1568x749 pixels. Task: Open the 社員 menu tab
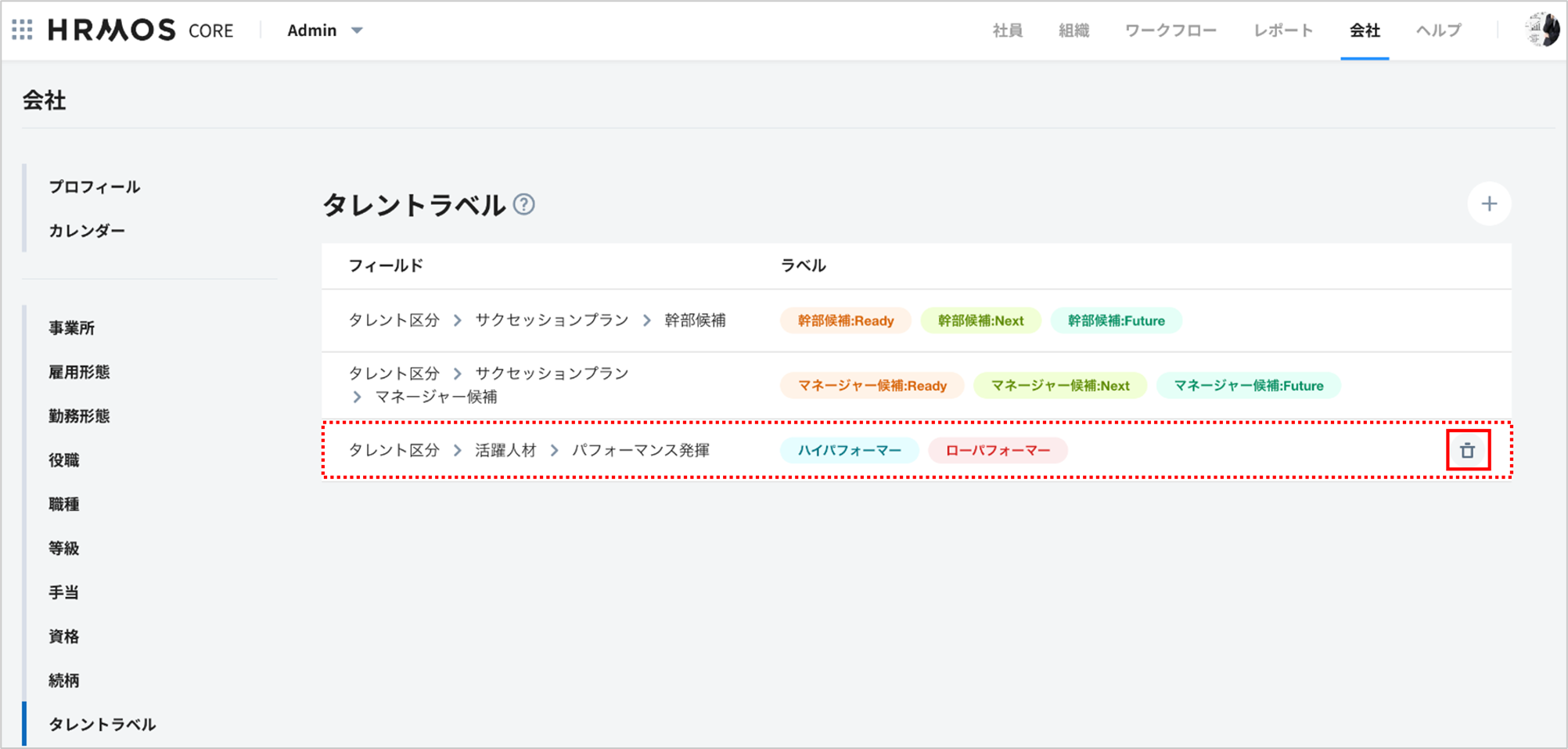(x=1007, y=31)
